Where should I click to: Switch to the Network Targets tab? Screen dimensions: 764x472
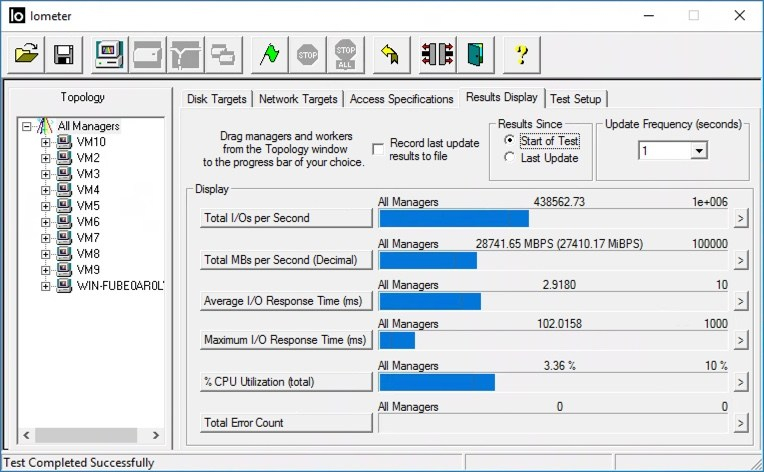coord(298,99)
